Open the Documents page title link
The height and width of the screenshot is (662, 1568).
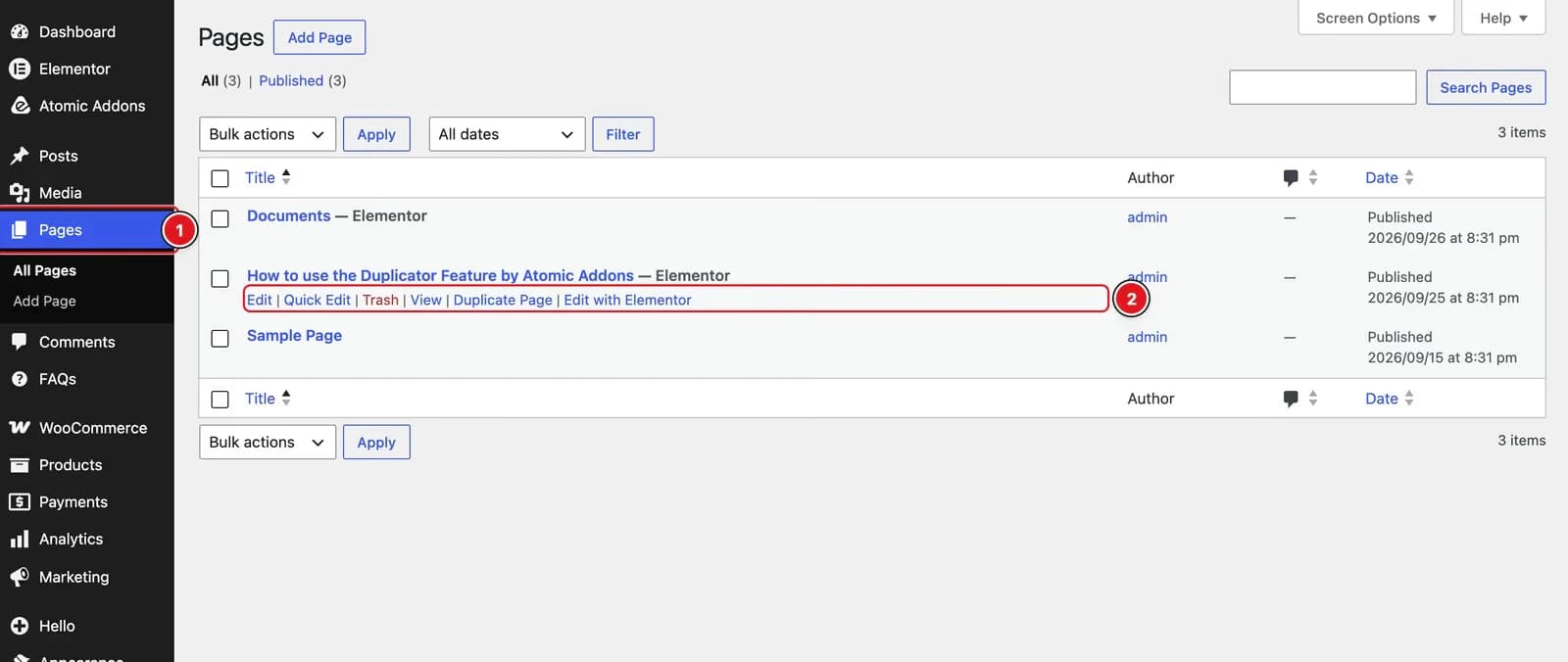pyautogui.click(x=288, y=215)
